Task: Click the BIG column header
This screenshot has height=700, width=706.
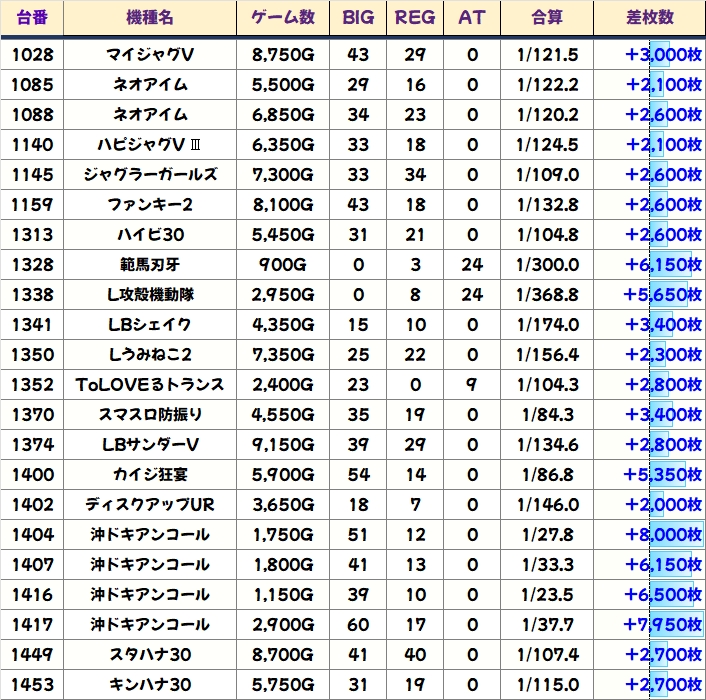Action: click(x=357, y=18)
